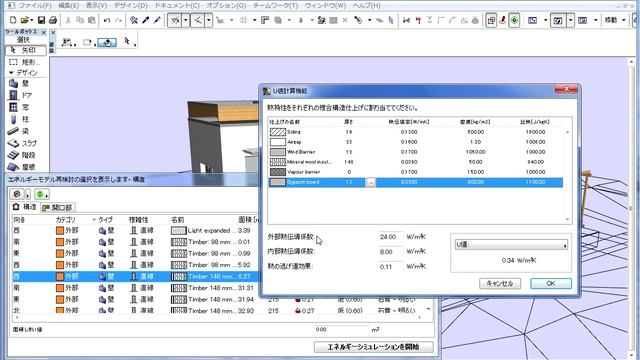Select the Arrow (矢印) tool in toolbox
Screen dimensions: 640x360
25,50
